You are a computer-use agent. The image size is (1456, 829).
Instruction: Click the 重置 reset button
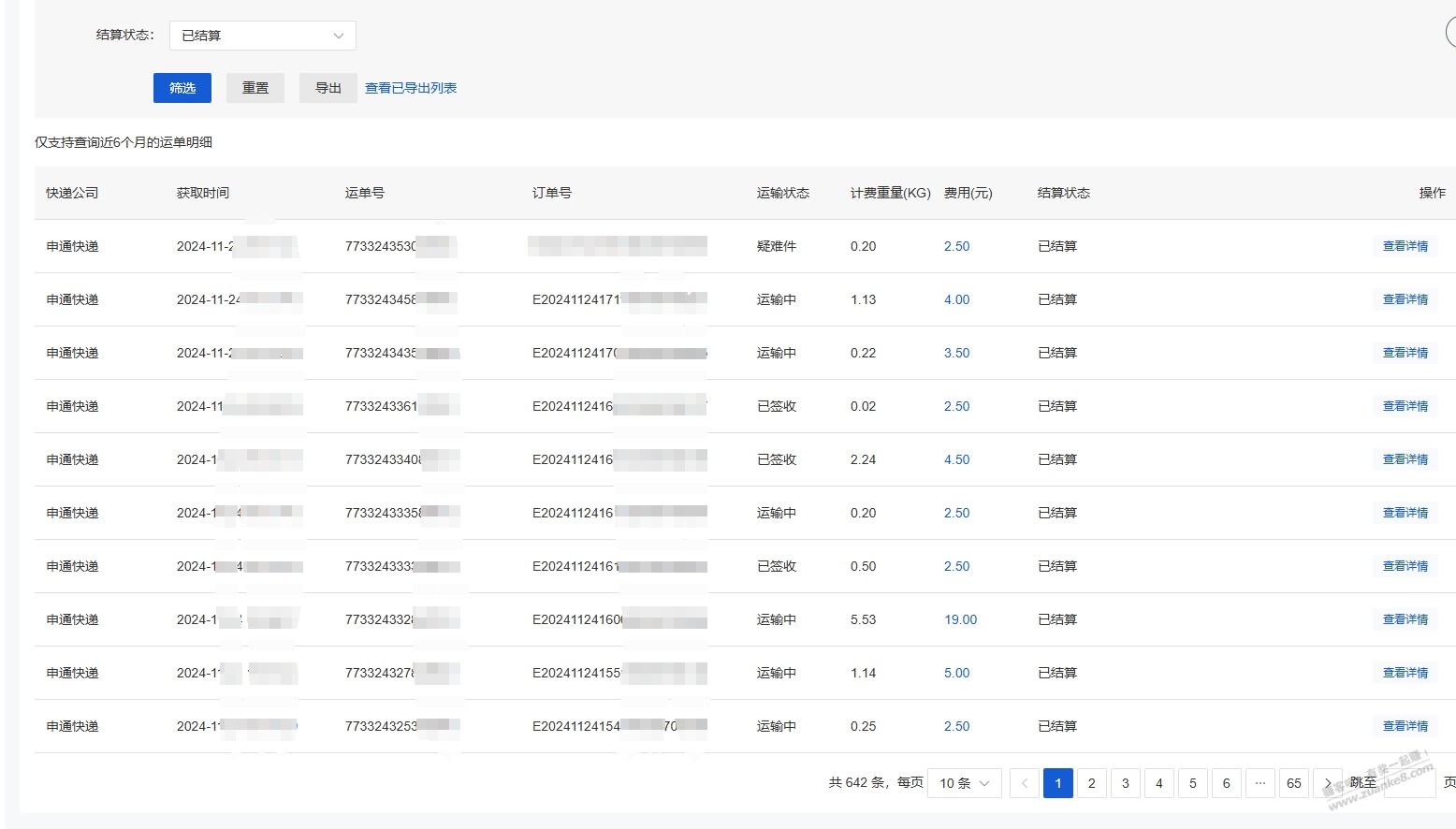(x=255, y=88)
